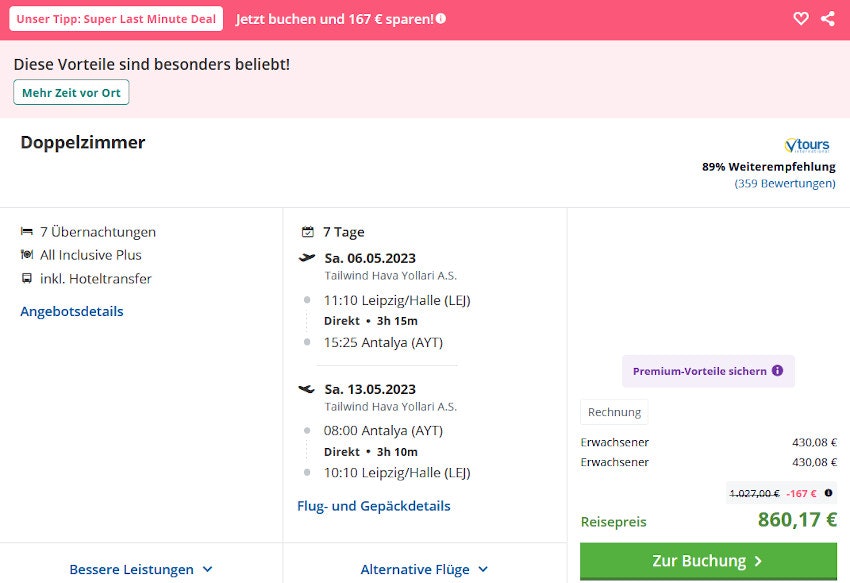View Flug- und Gepäckdetails

click(x=374, y=506)
